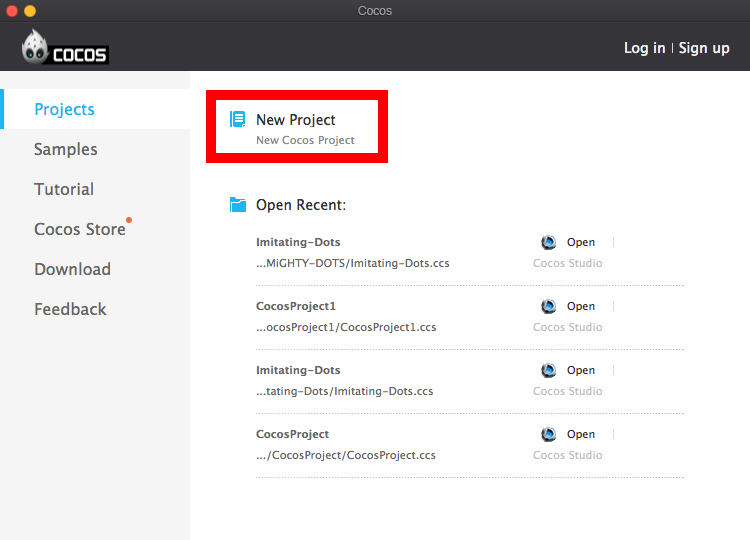This screenshot has width=750, height=540.
Task: Click Cocos Studio label under CocosProject1 Open
Action: click(567, 327)
